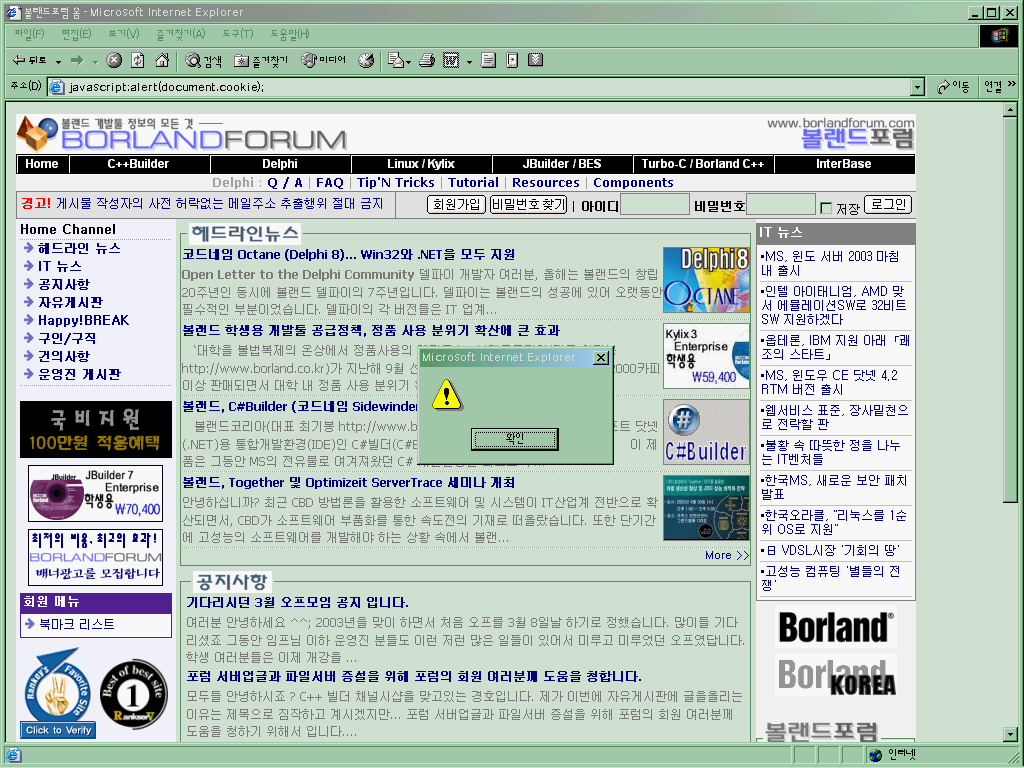This screenshot has height=768, width=1024.
Task: Open the 보기(V) menu
Action: tap(123, 34)
